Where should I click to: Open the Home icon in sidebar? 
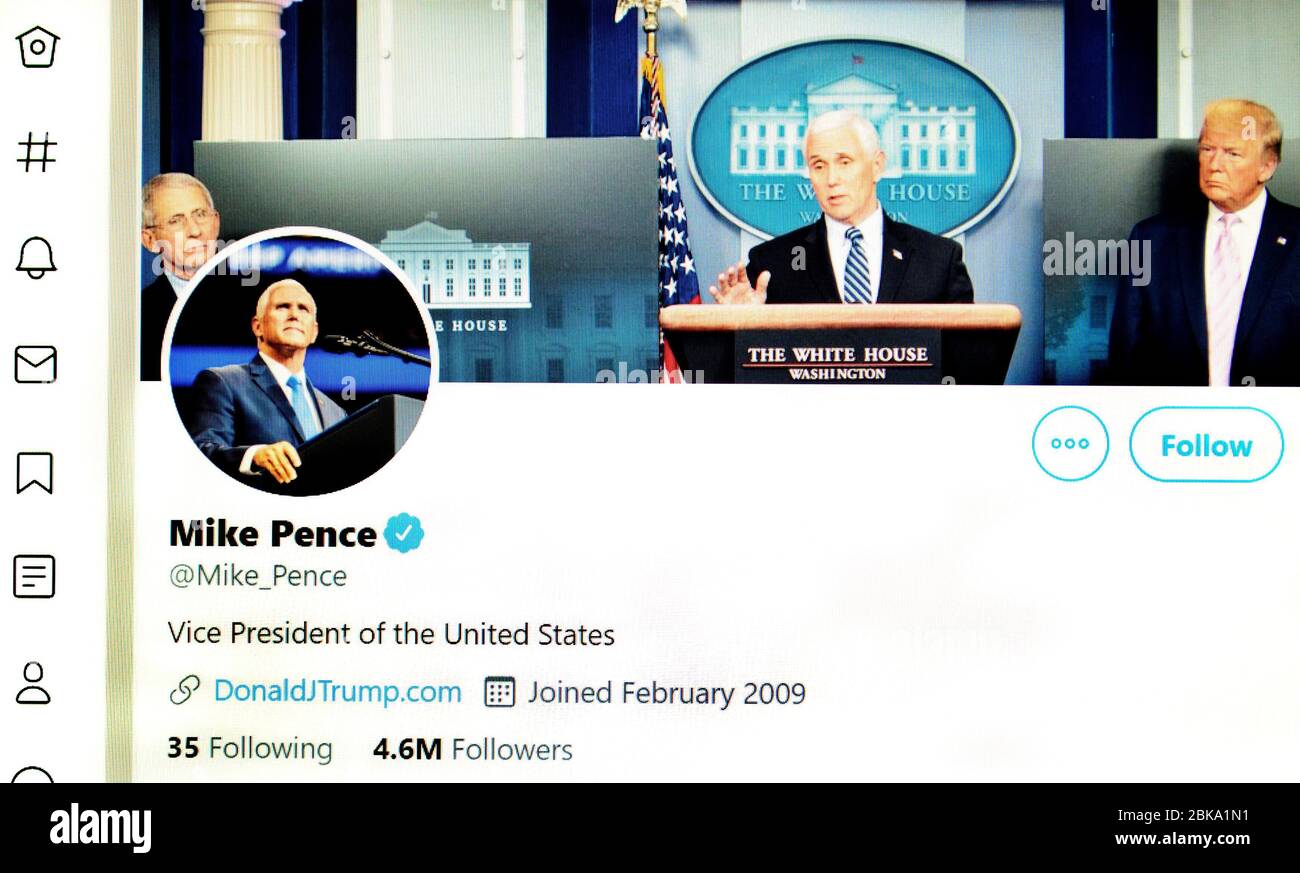(37, 47)
